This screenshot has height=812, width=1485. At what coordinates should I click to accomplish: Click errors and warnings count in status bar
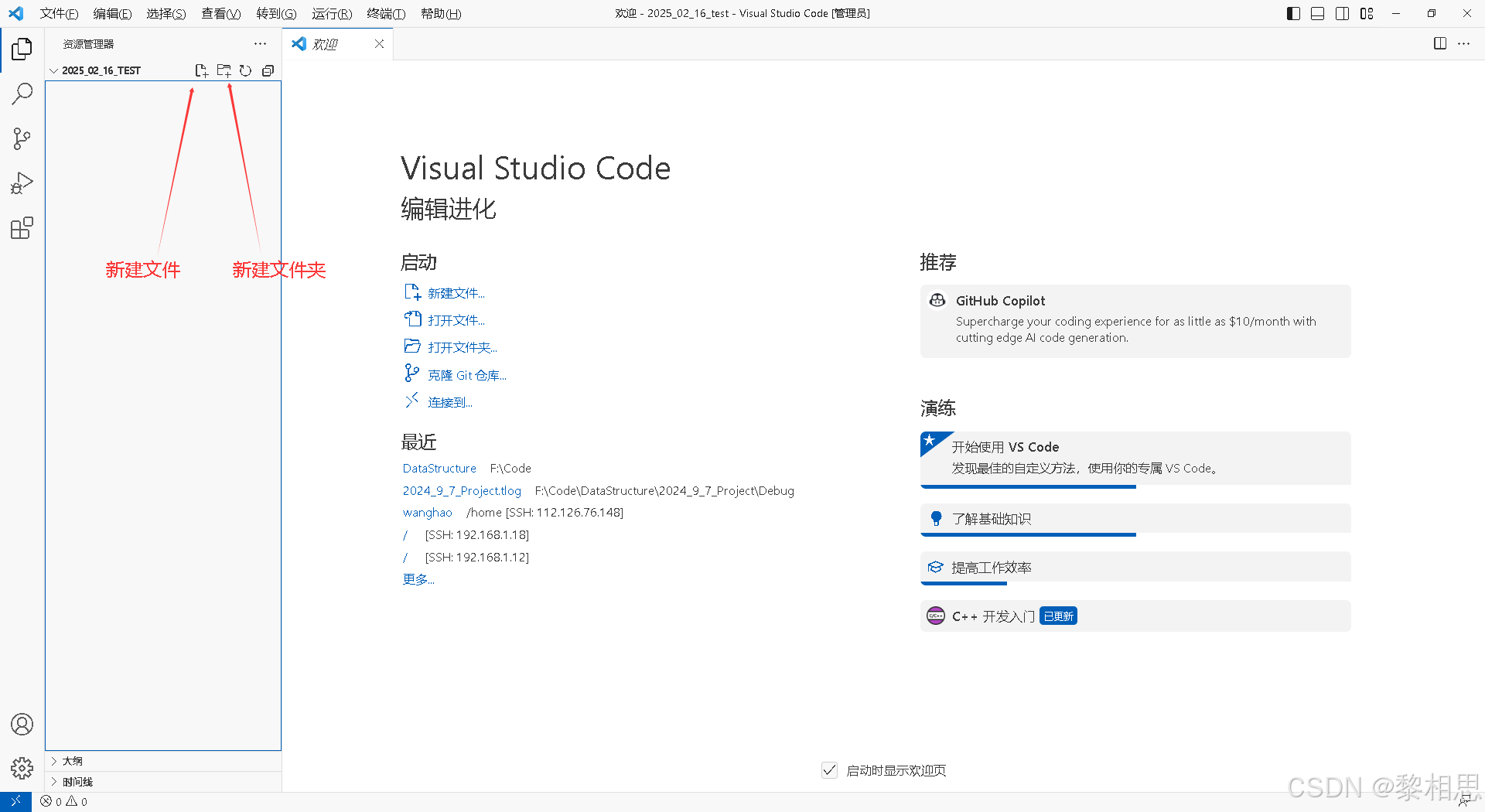point(64,801)
